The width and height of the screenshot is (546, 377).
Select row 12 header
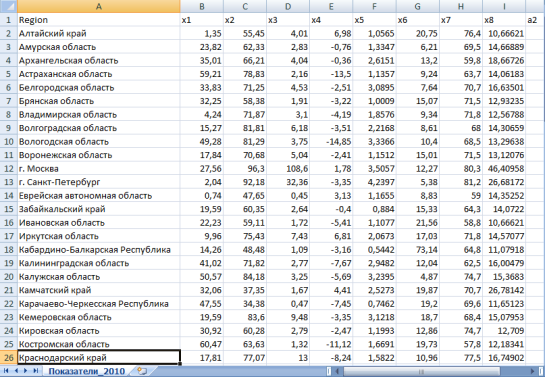click(8, 168)
